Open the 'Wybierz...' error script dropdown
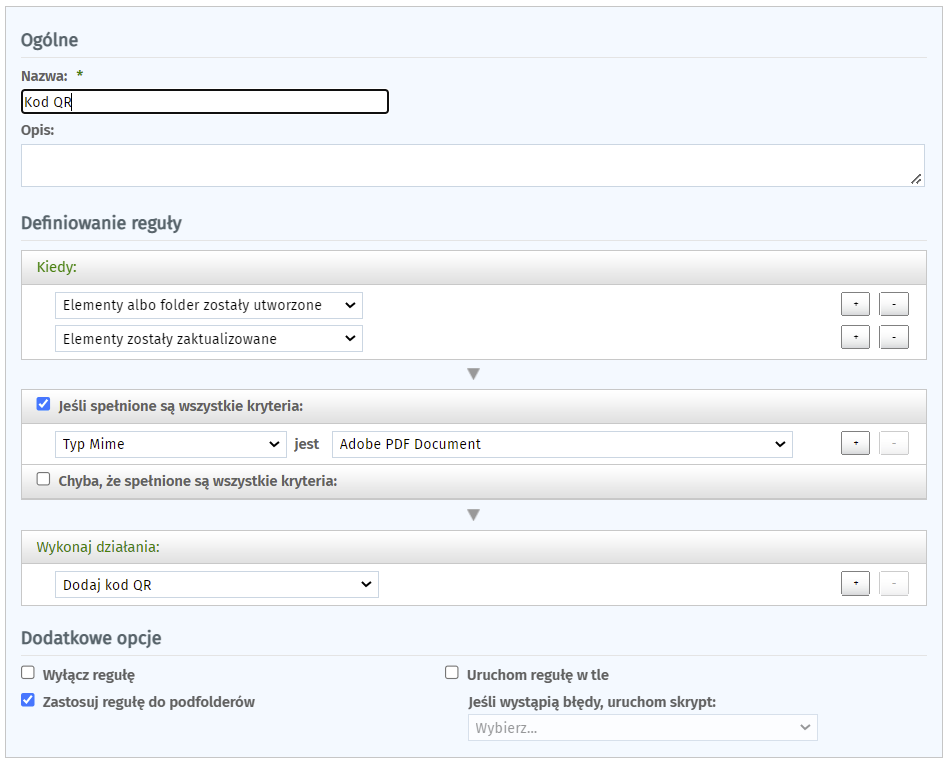This screenshot has height=763, width=949. click(642, 728)
